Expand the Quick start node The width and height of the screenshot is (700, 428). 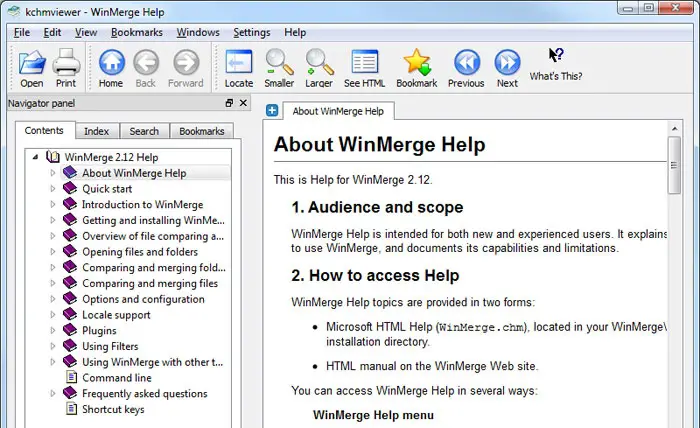(53, 189)
